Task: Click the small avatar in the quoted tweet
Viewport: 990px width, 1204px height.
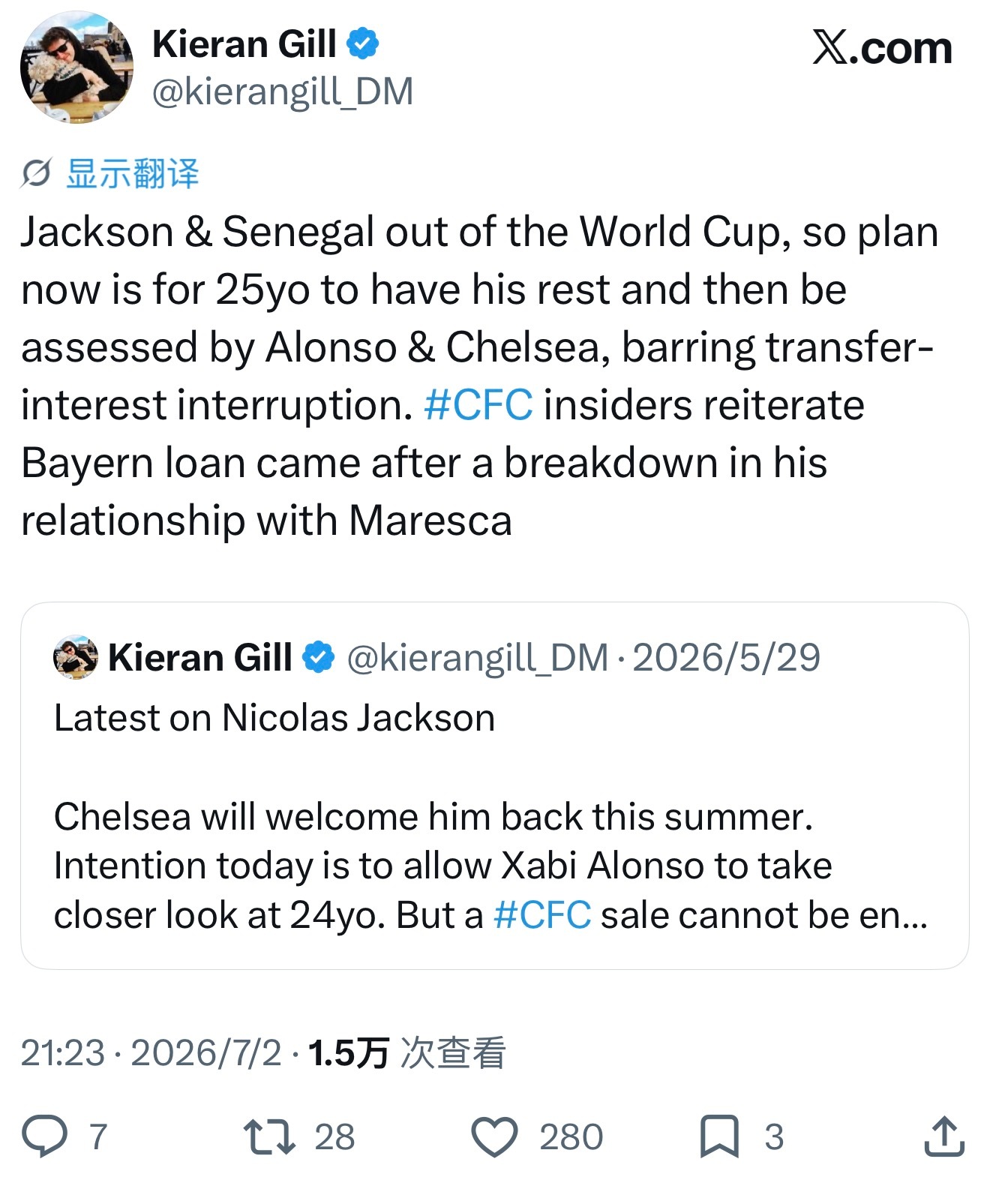Action: [x=76, y=658]
